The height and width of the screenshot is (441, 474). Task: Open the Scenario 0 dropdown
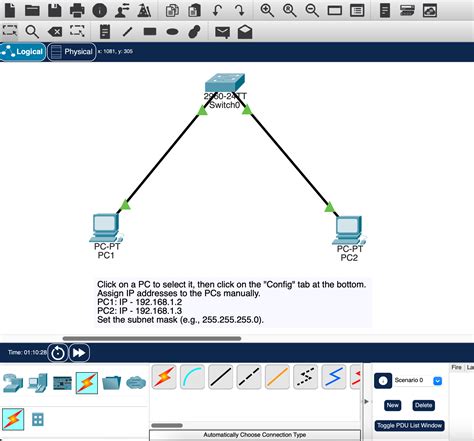click(x=438, y=381)
